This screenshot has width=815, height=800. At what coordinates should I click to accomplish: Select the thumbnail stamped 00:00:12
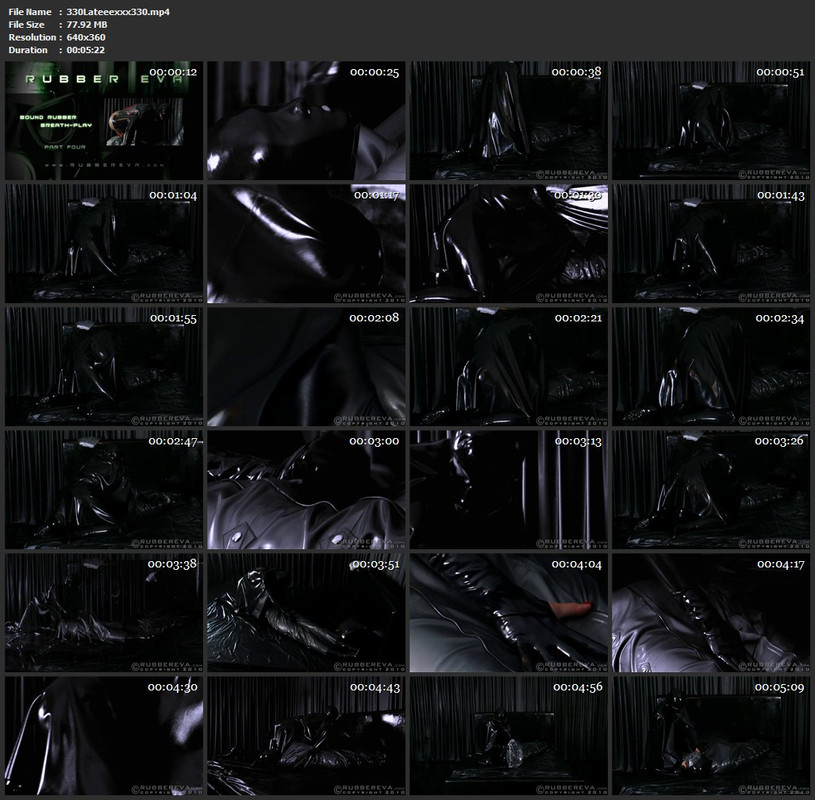pyautogui.click(x=104, y=121)
